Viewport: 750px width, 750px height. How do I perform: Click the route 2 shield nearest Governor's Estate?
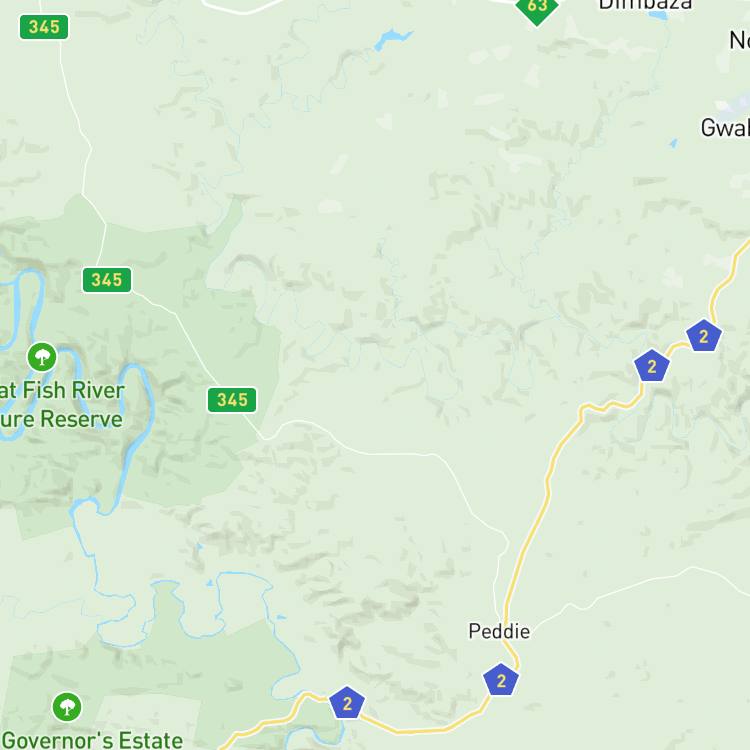pos(347,703)
